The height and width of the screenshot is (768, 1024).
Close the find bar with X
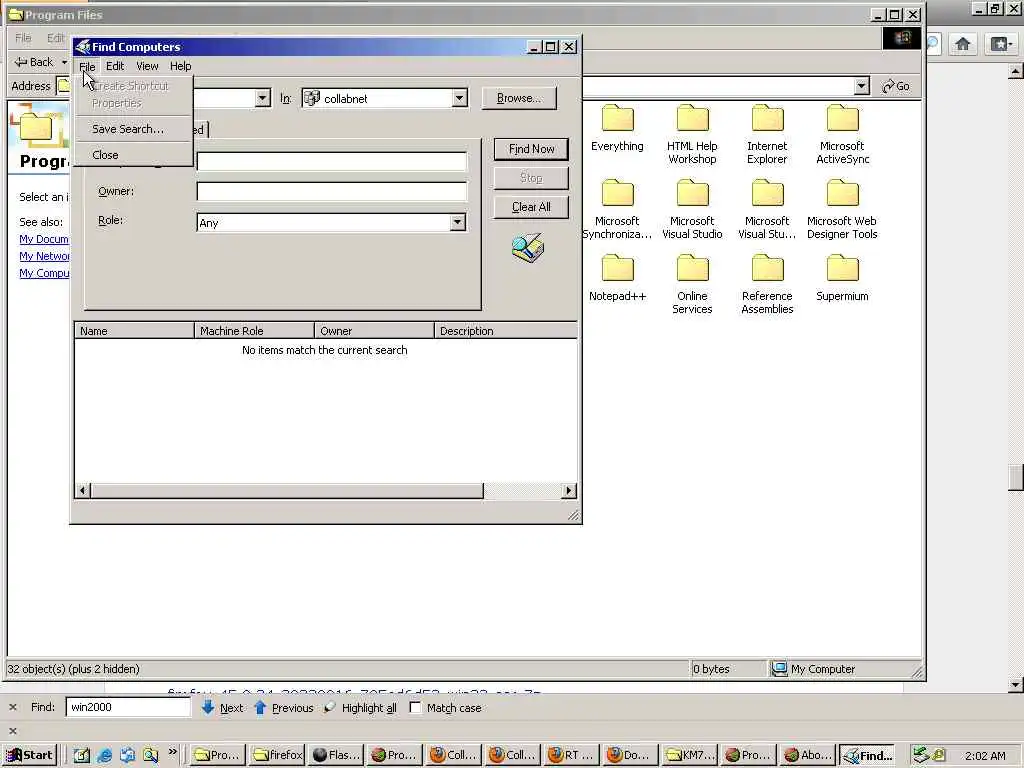[12, 707]
